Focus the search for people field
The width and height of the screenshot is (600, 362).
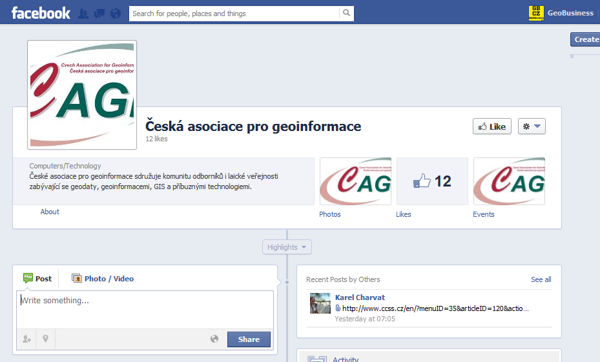[234, 13]
